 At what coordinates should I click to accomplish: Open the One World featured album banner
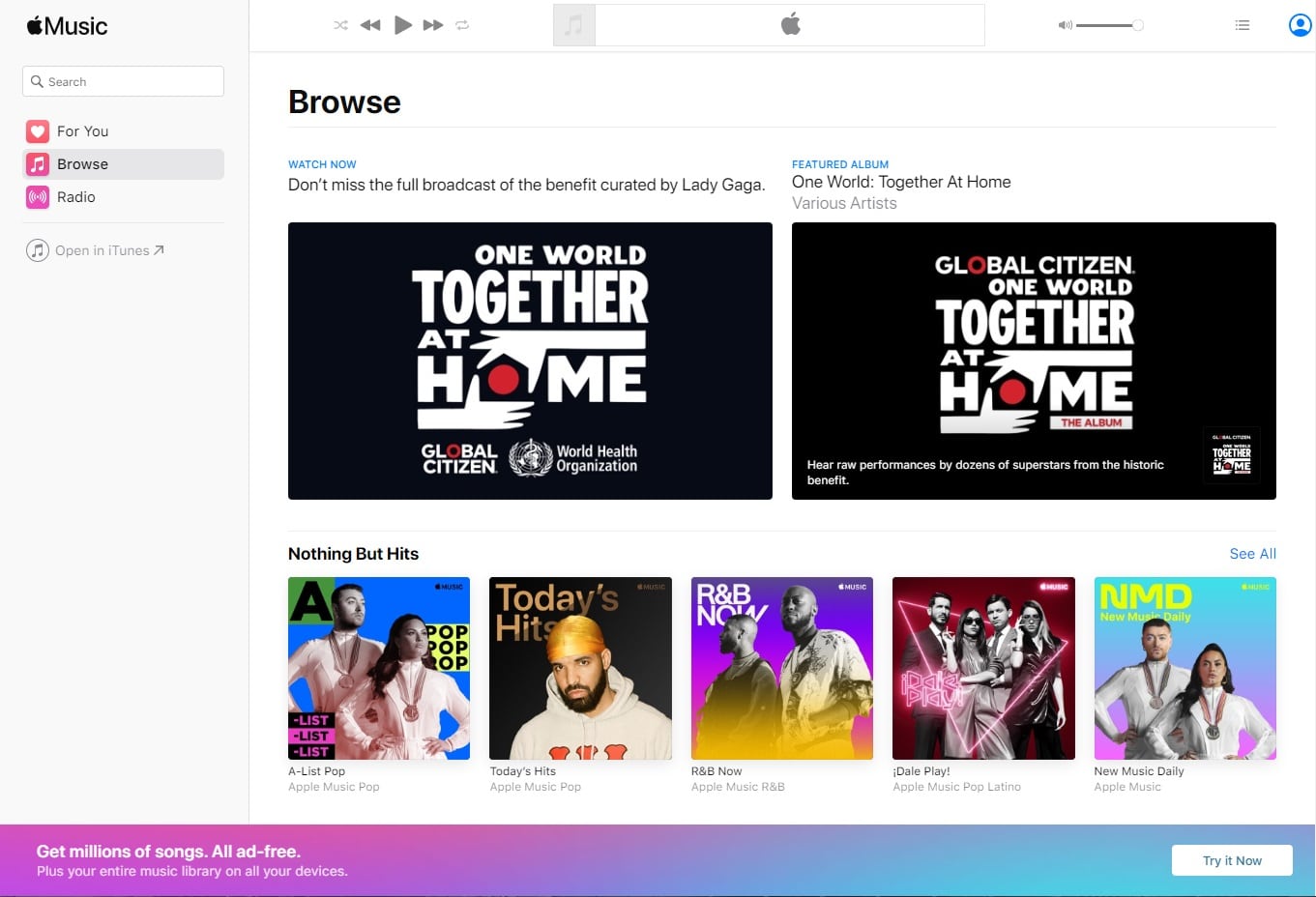tap(1033, 361)
